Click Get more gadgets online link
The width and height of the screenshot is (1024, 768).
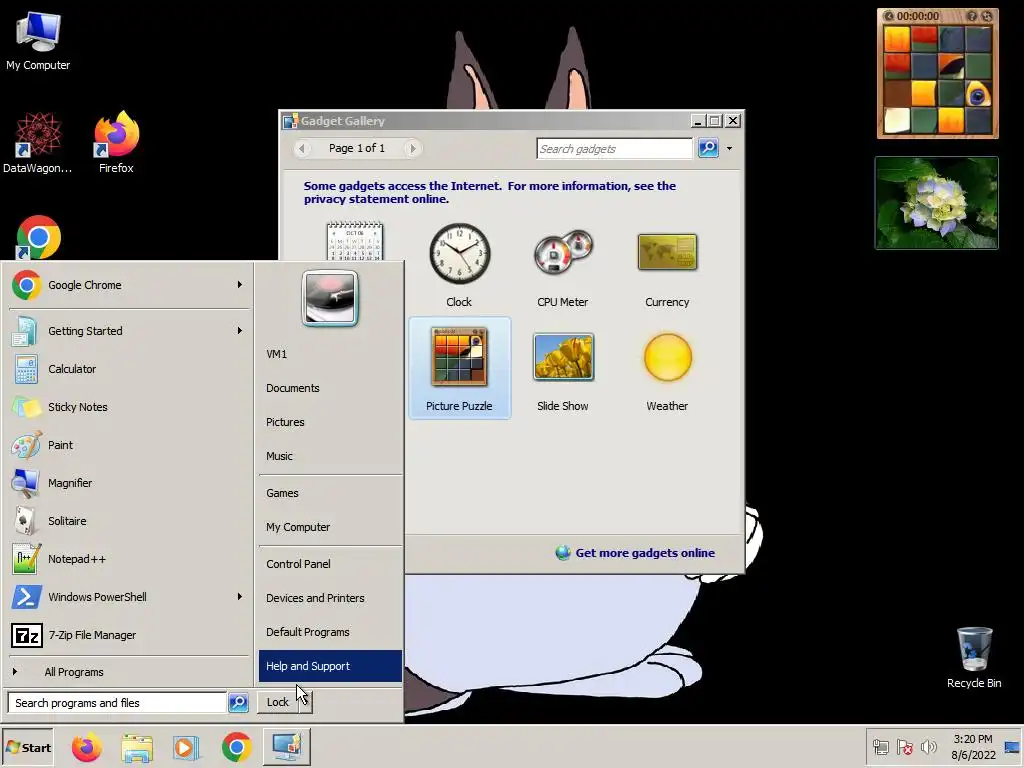pos(645,553)
